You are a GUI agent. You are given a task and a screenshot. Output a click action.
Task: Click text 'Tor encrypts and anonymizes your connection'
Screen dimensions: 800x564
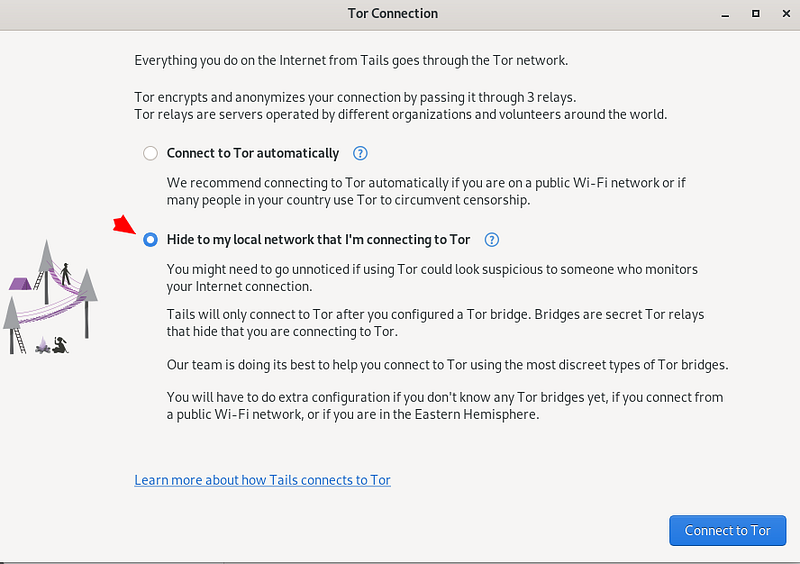point(267,97)
